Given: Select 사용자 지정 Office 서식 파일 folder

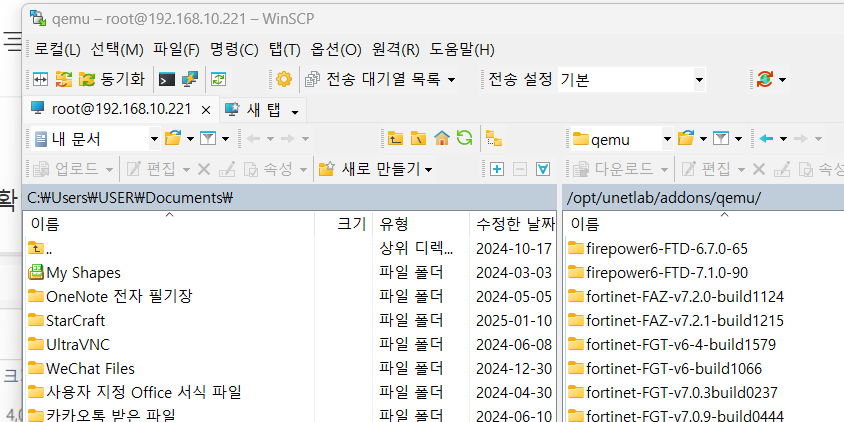Looking at the screenshot, I should coord(290,392).
